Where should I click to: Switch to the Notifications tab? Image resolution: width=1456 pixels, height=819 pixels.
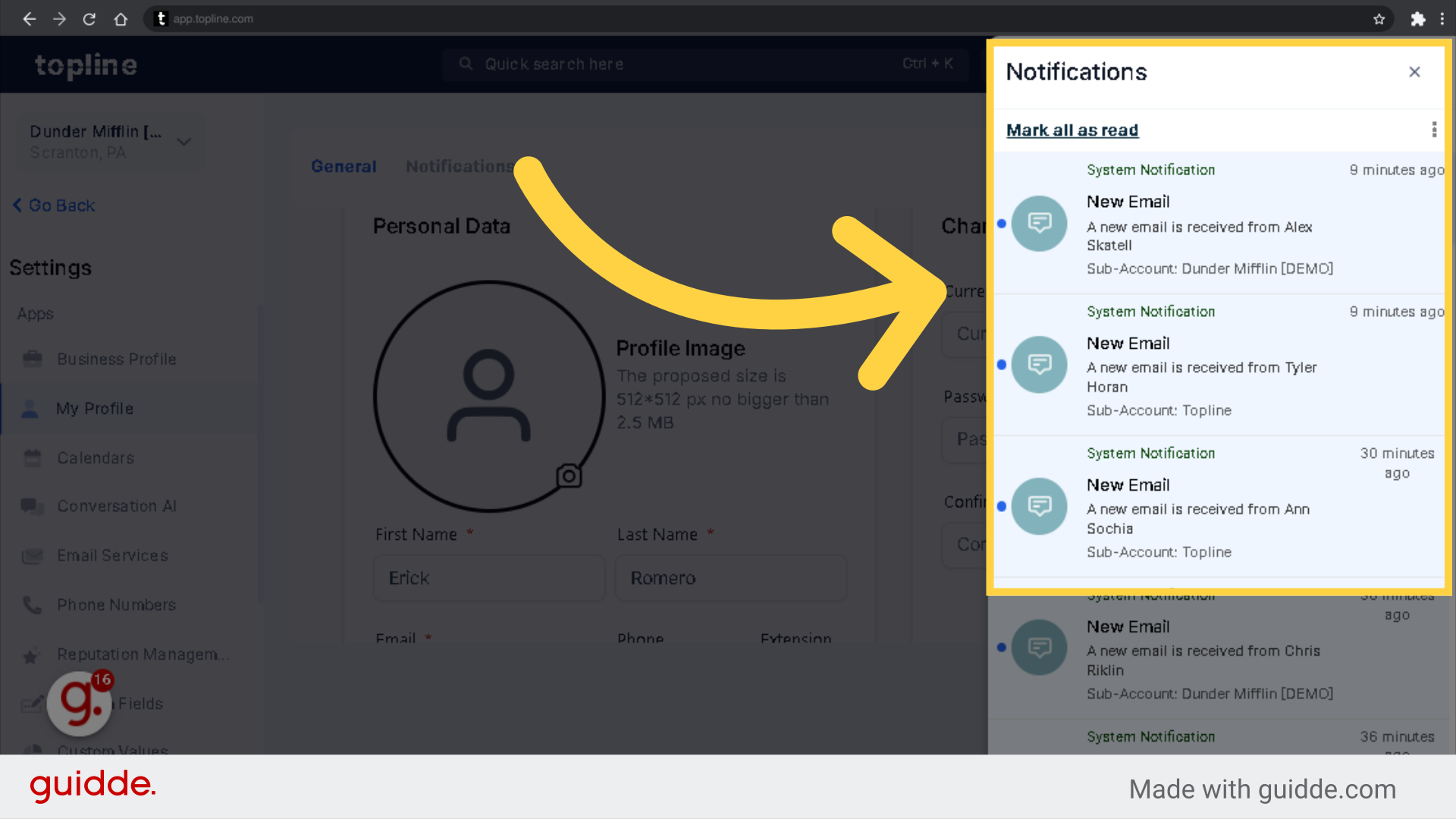coord(460,167)
